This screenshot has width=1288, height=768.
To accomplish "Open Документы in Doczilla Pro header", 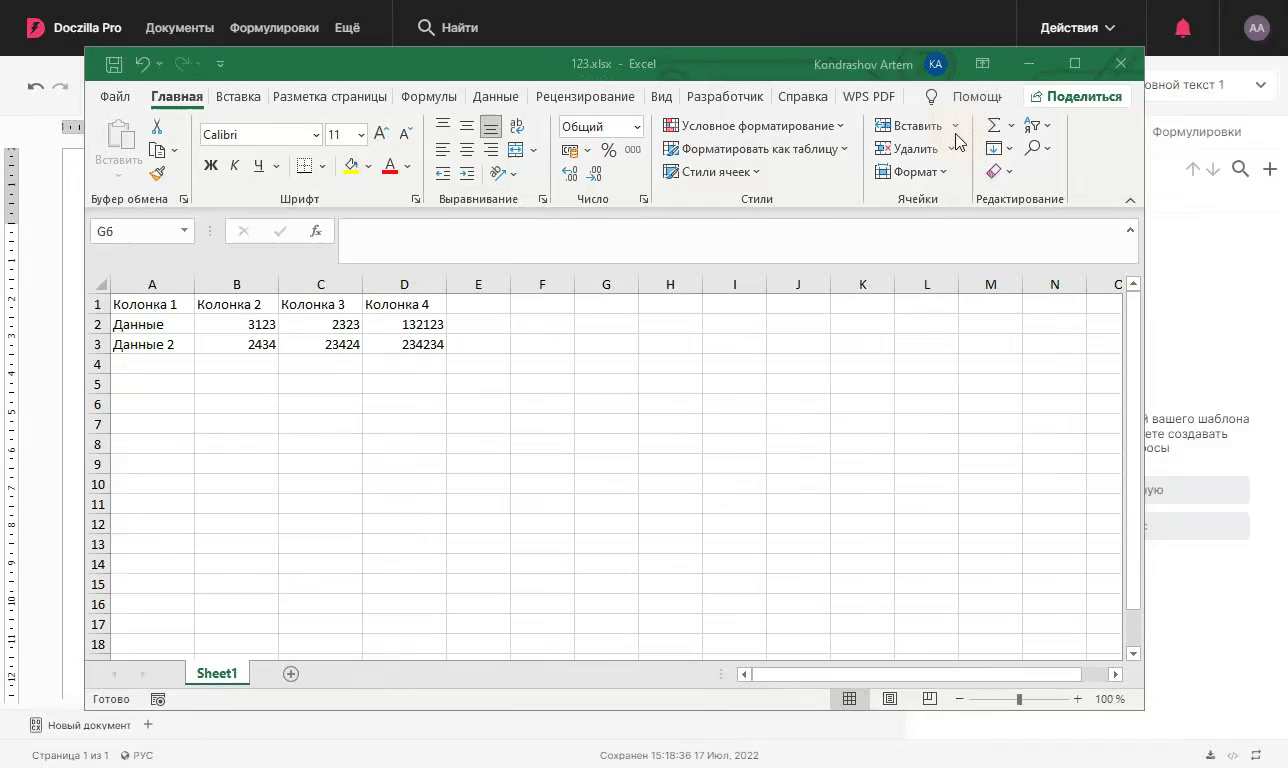I will tap(180, 28).
